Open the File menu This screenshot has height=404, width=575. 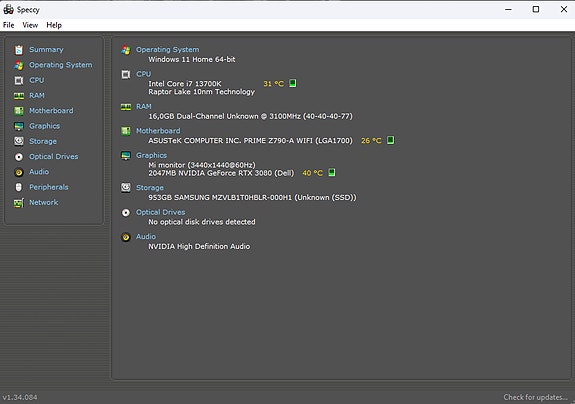coord(8,25)
